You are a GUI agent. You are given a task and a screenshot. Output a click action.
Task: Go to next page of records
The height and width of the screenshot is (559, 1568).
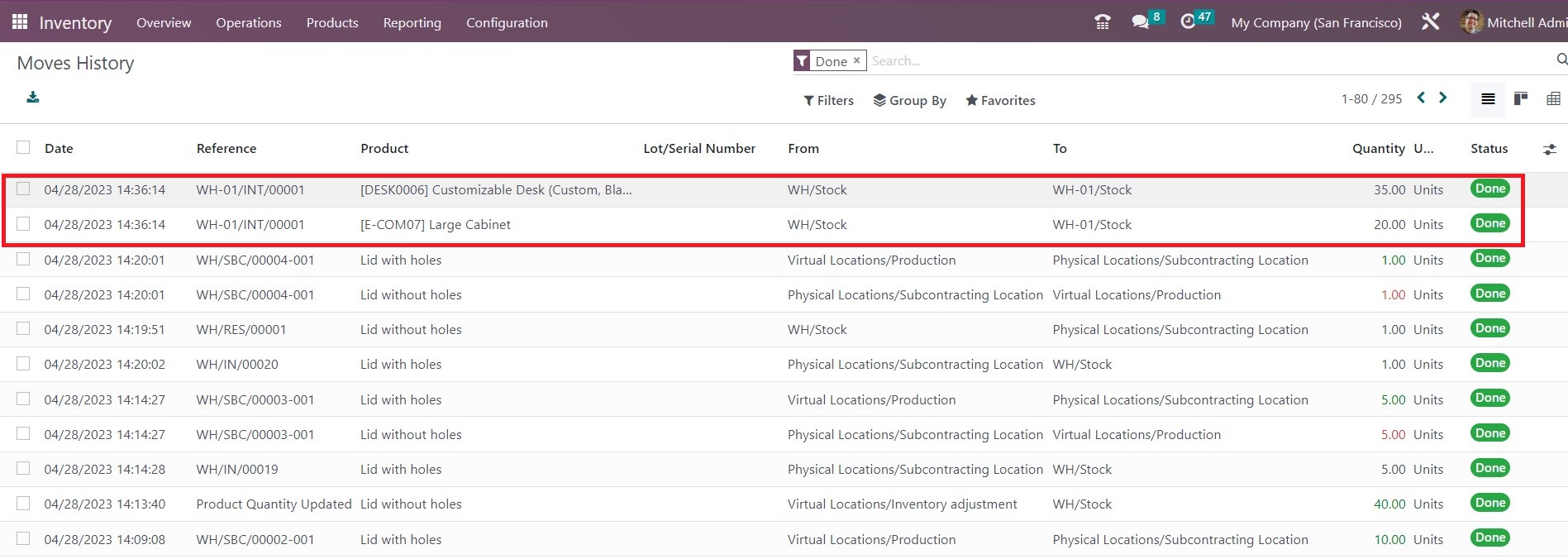coord(1443,98)
